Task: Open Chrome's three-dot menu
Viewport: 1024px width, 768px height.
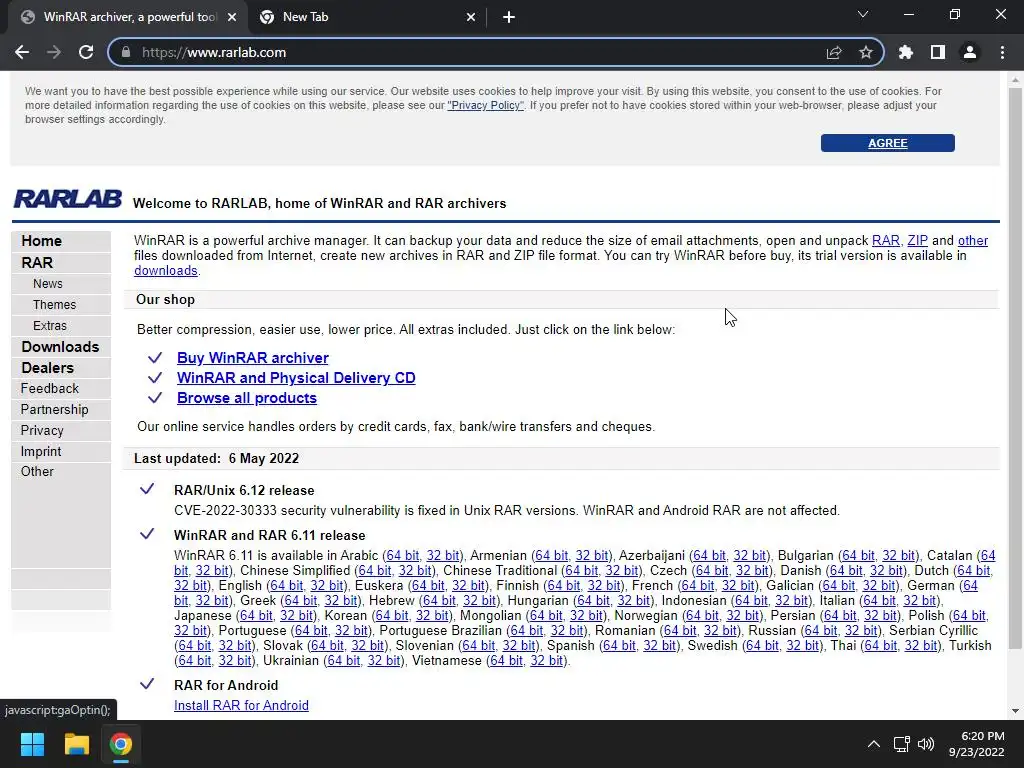Action: (1002, 52)
